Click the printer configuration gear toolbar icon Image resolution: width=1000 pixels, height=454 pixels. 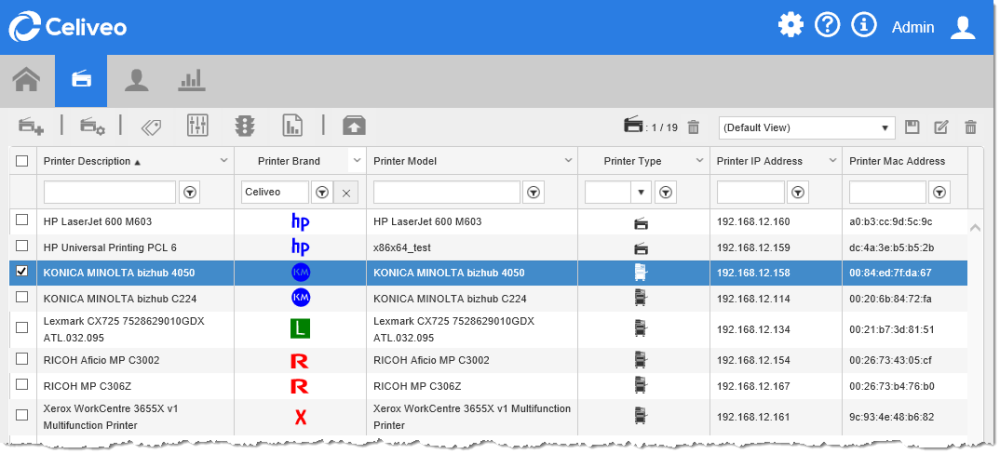pyautogui.click(x=92, y=126)
